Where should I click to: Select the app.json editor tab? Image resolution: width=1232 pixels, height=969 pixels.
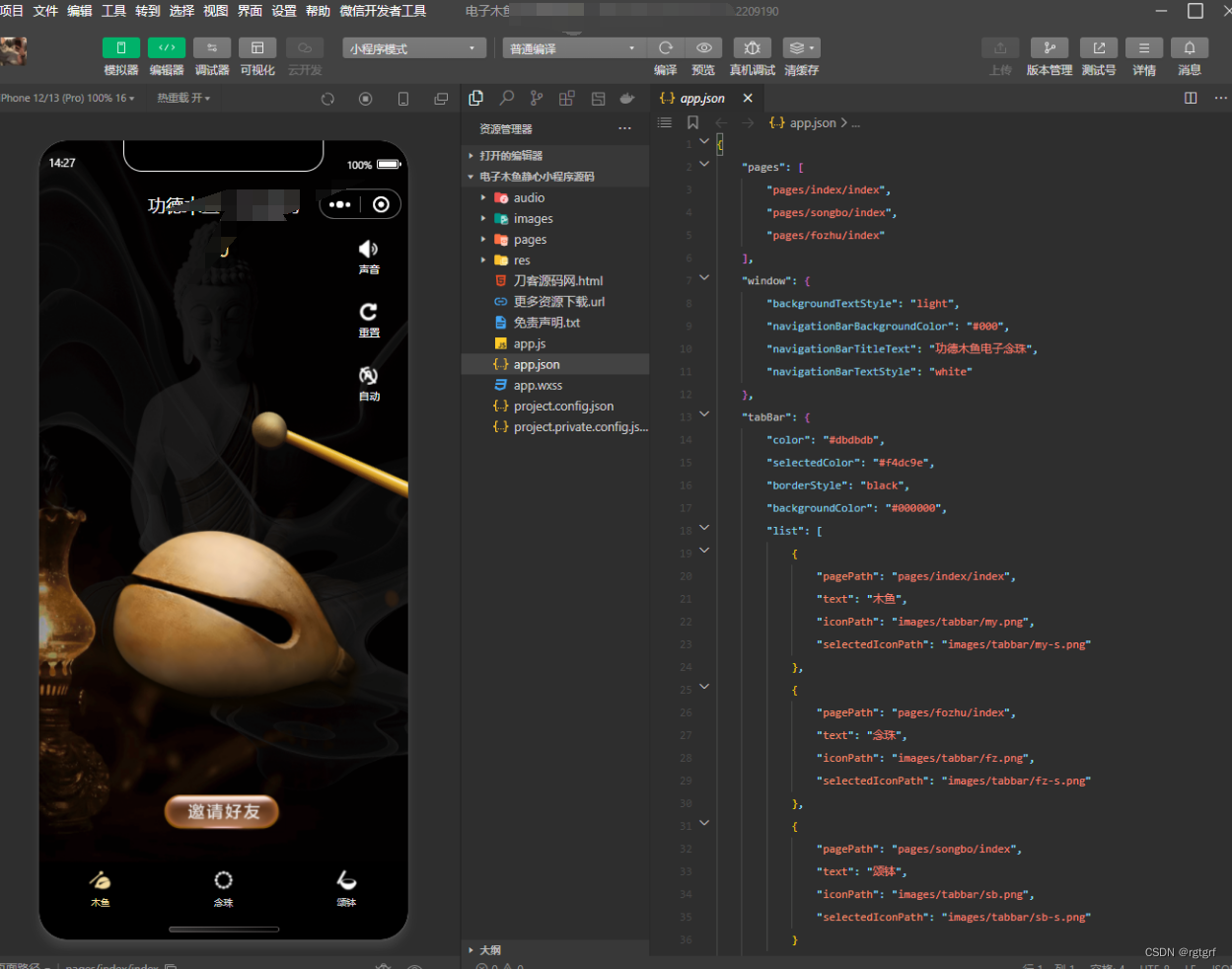pyautogui.click(x=702, y=99)
